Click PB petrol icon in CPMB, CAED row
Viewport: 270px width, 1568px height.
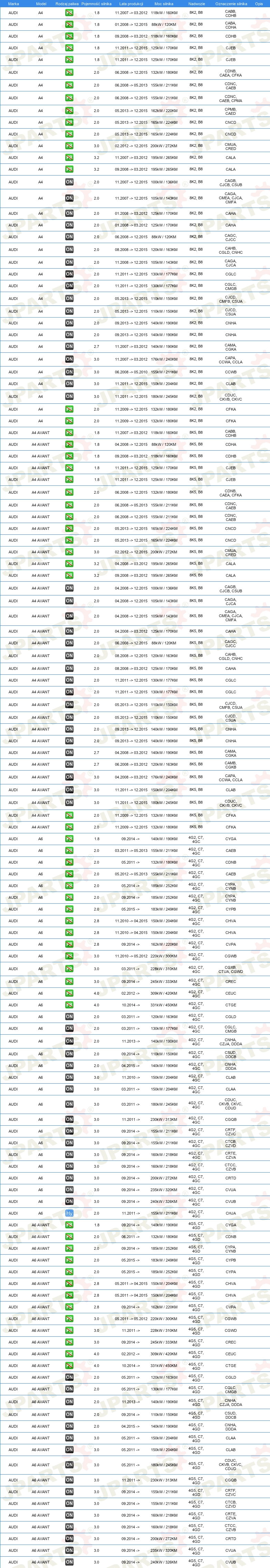coord(69,111)
